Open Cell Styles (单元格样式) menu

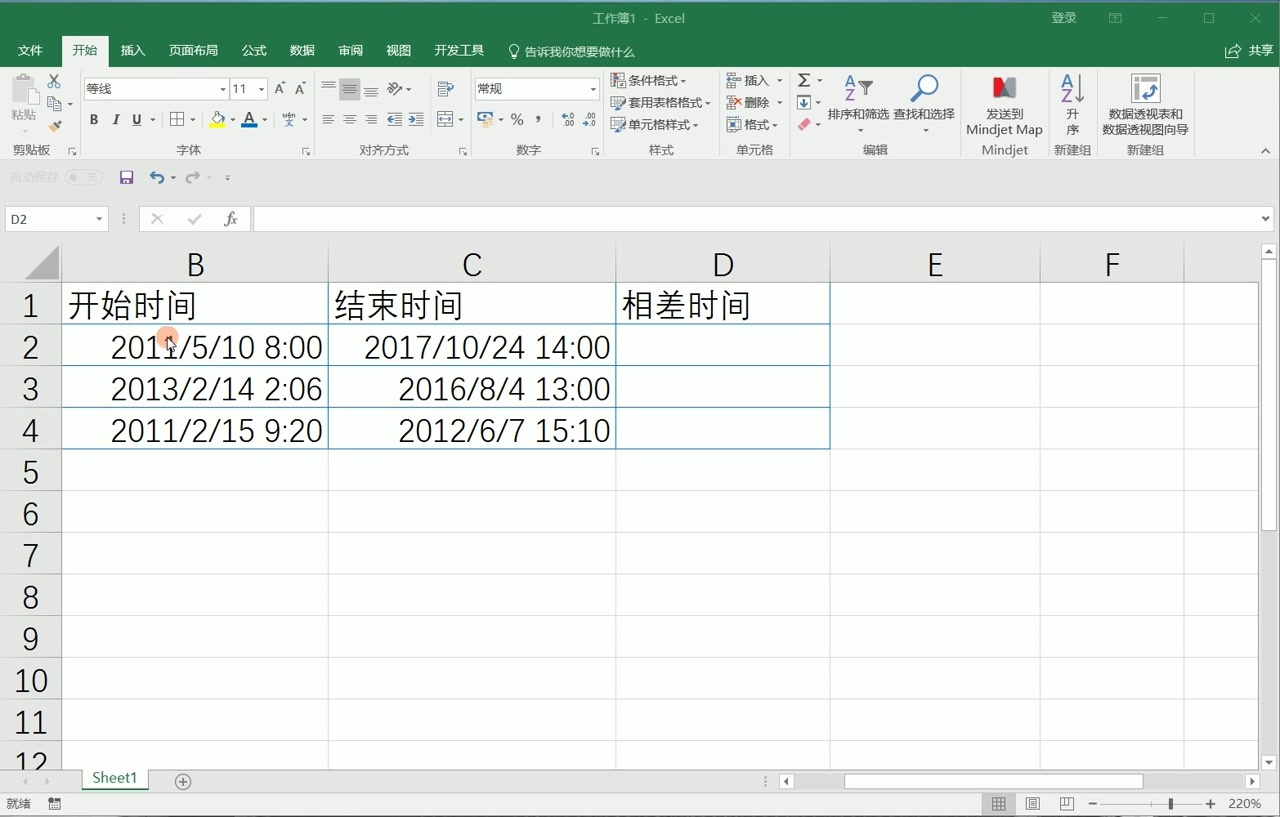pyautogui.click(x=655, y=125)
